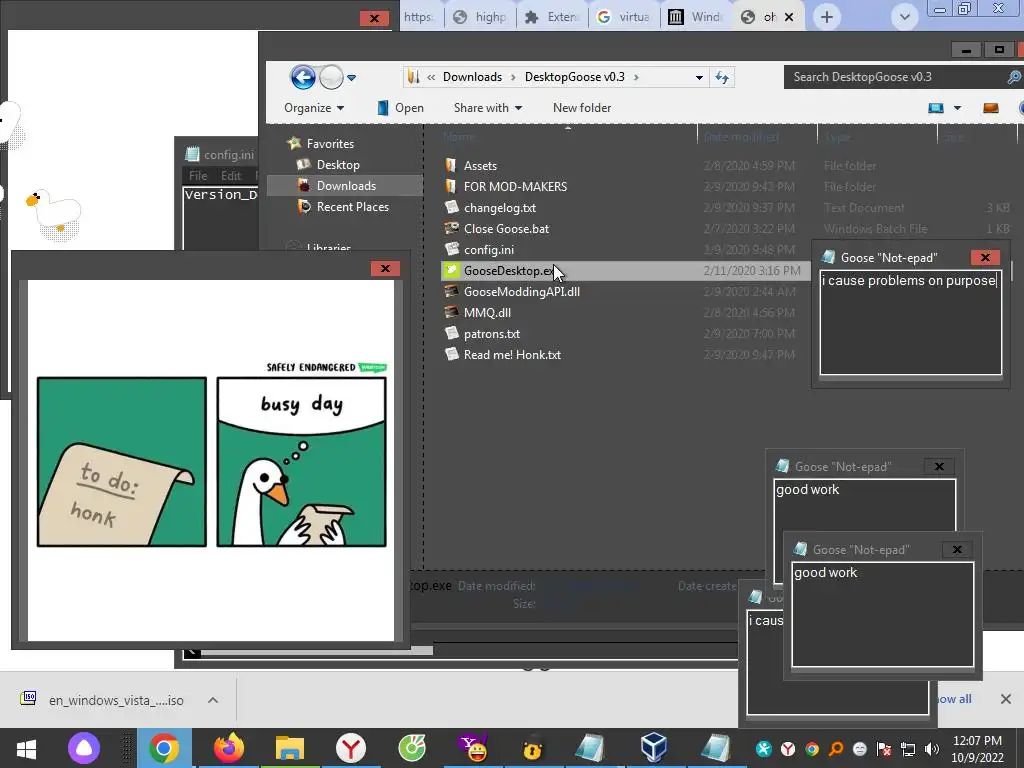
Task: Click the Close Goose.bat file icon
Action: 451,228
